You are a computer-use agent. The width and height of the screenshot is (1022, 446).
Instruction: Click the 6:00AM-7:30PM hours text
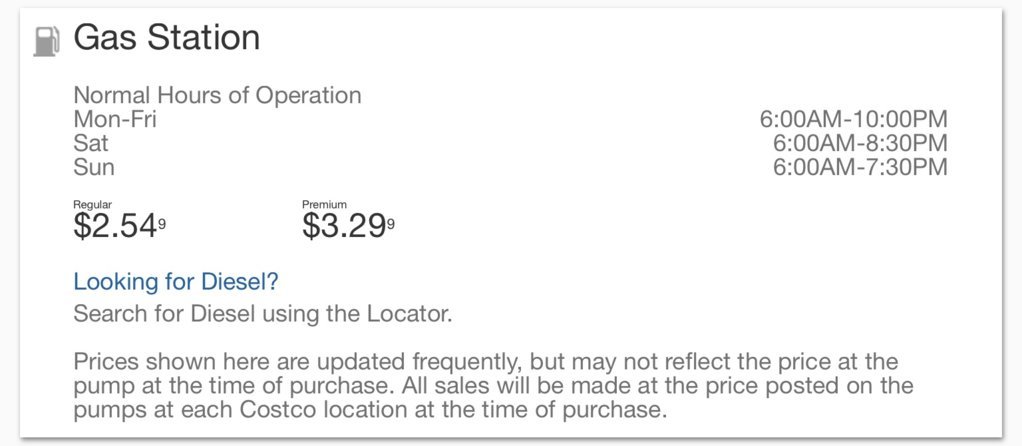click(x=860, y=168)
